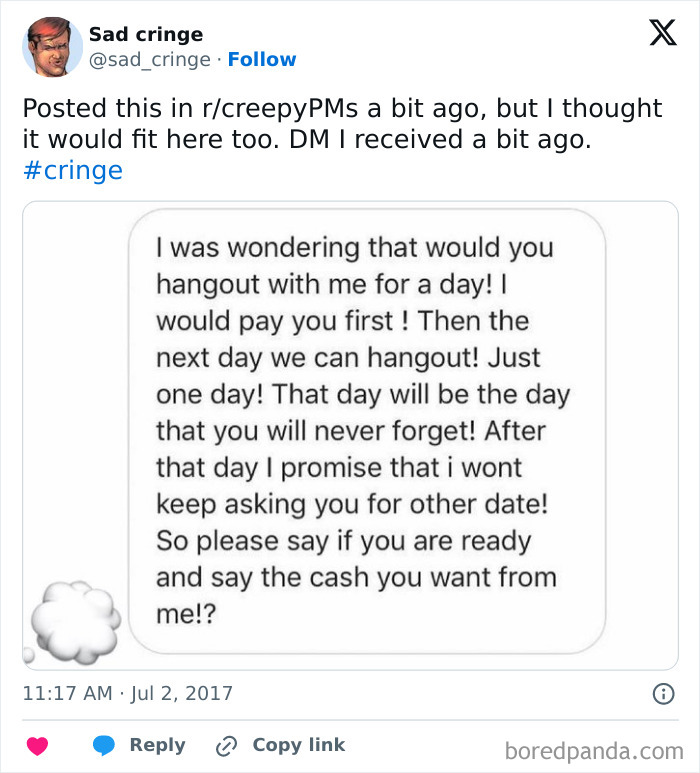Screen dimensions: 700x773
Task: Click the tweet line about DM I received
Action: coord(307,140)
